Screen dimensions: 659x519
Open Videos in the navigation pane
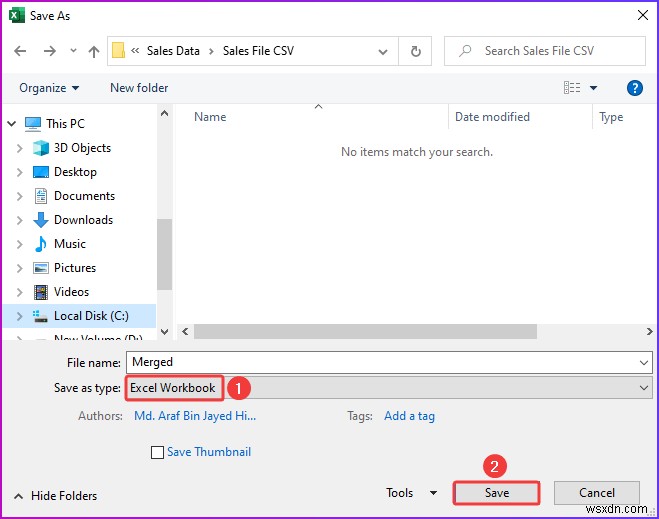pyautogui.click(x=71, y=292)
